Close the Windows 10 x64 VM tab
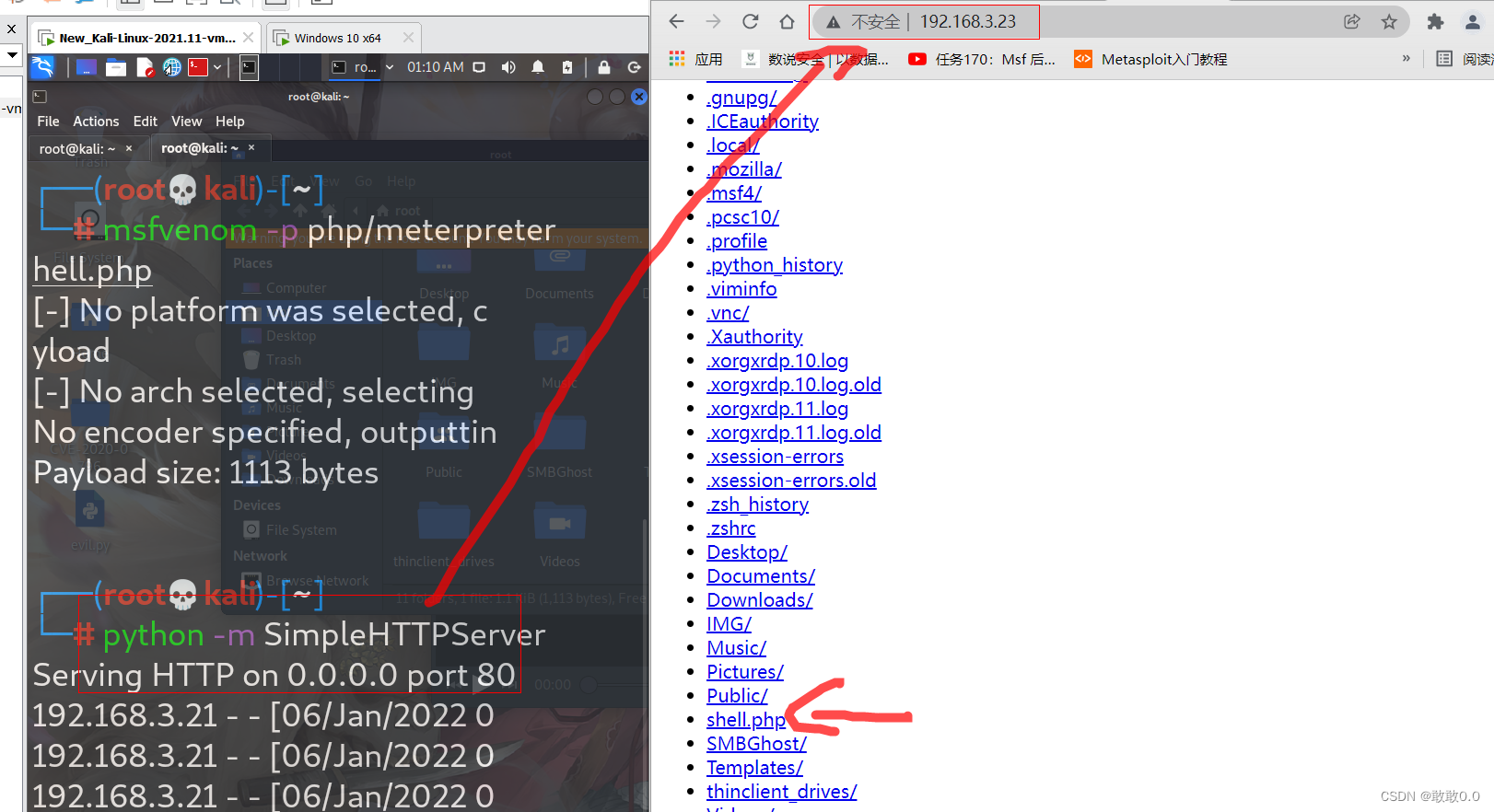This screenshot has height=812, width=1494. (408, 38)
